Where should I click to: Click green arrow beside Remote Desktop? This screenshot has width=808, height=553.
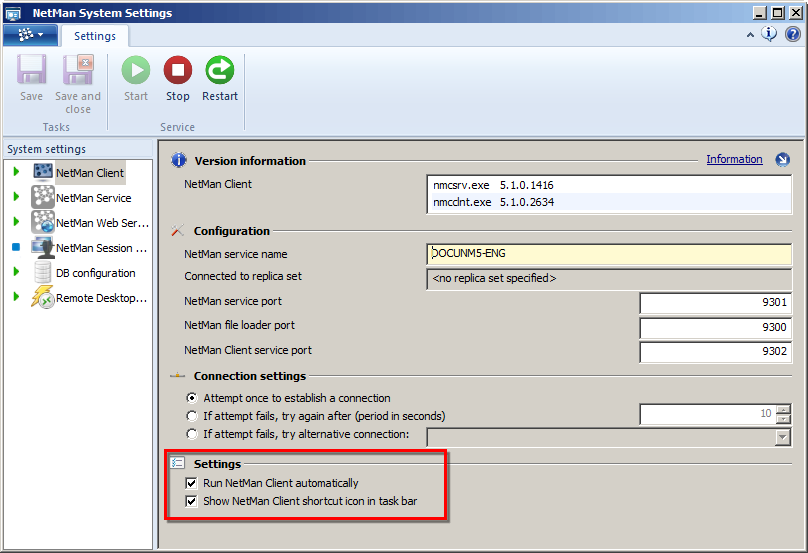(16, 297)
